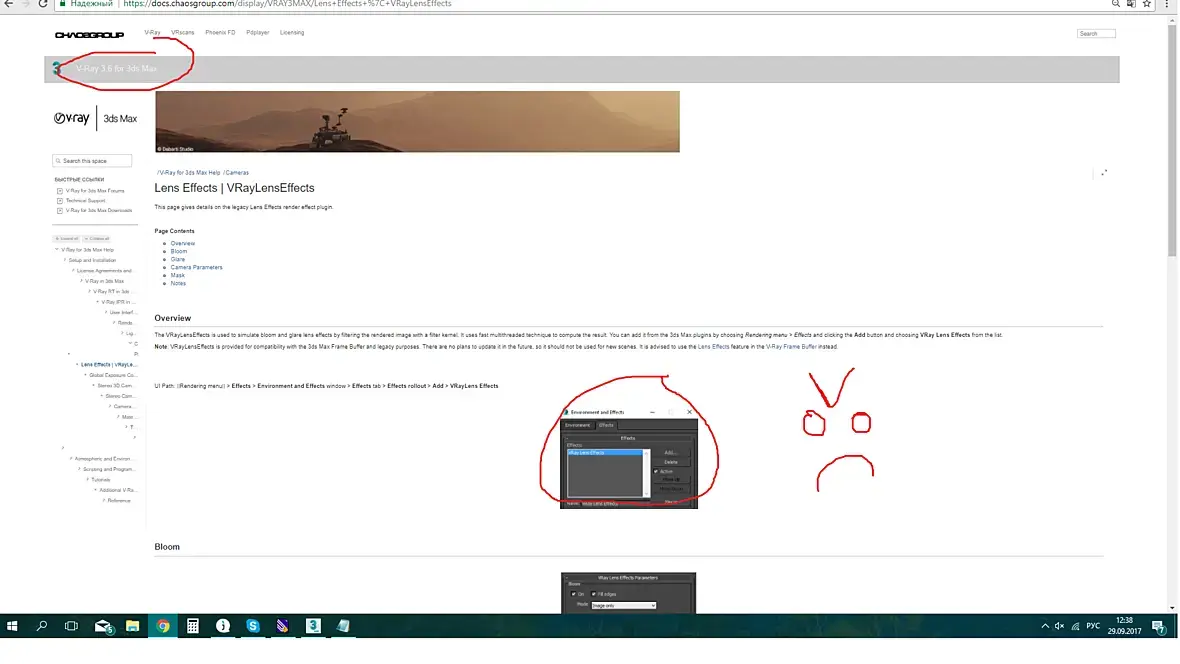Toggle the V-Ray IPR tree arrow

tap(98, 302)
